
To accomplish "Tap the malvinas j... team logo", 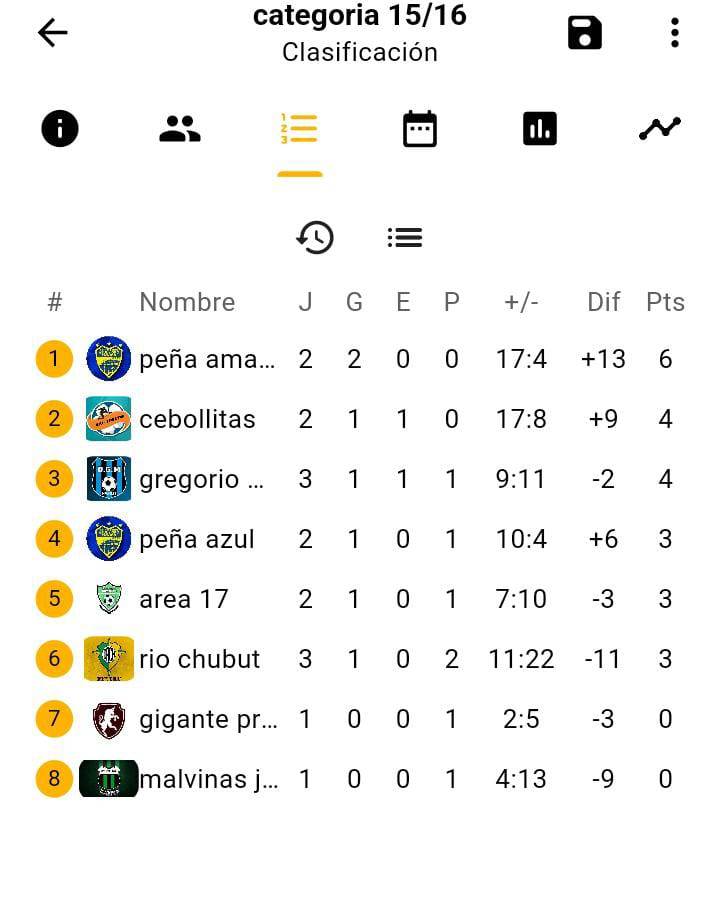I will pyautogui.click(x=108, y=778).
